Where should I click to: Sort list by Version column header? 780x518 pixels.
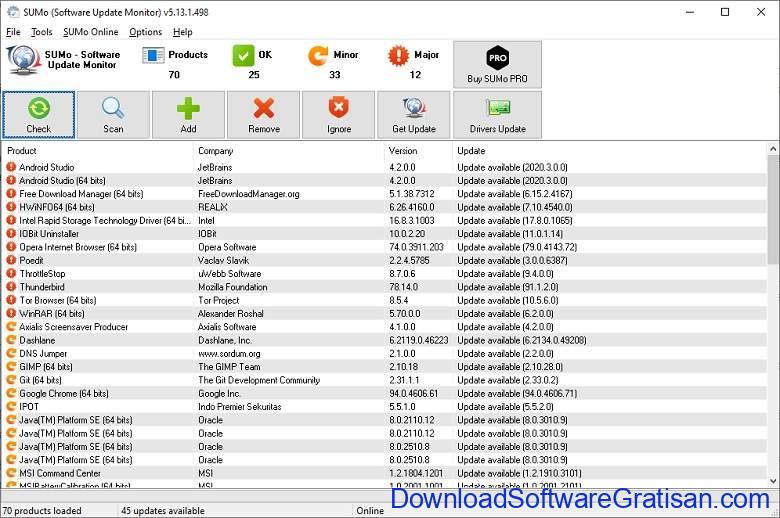tap(419, 151)
